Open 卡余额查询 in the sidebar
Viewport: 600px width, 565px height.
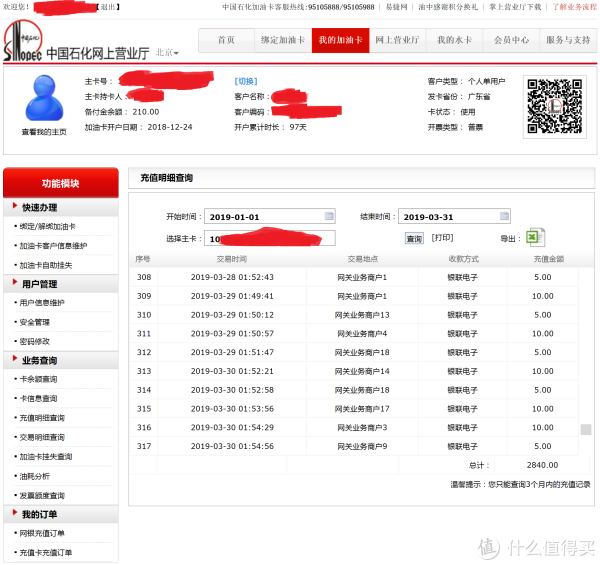[38, 379]
